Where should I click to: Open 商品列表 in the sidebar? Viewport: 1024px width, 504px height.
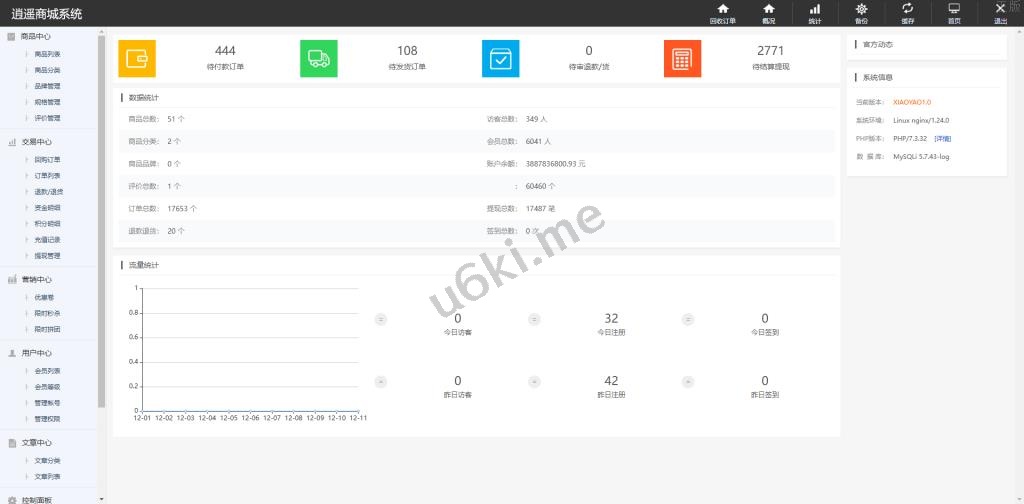tap(47, 54)
